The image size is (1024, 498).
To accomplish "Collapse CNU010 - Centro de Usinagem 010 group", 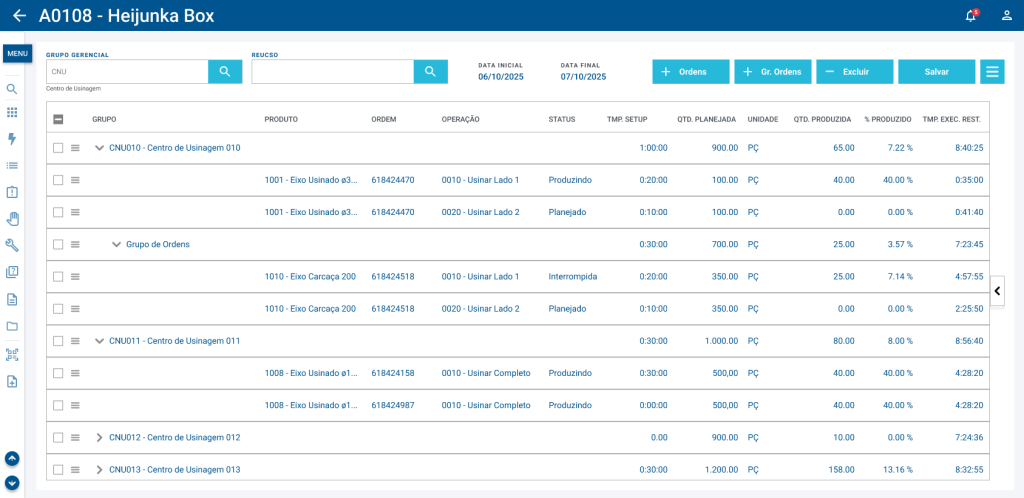I will coord(99,148).
